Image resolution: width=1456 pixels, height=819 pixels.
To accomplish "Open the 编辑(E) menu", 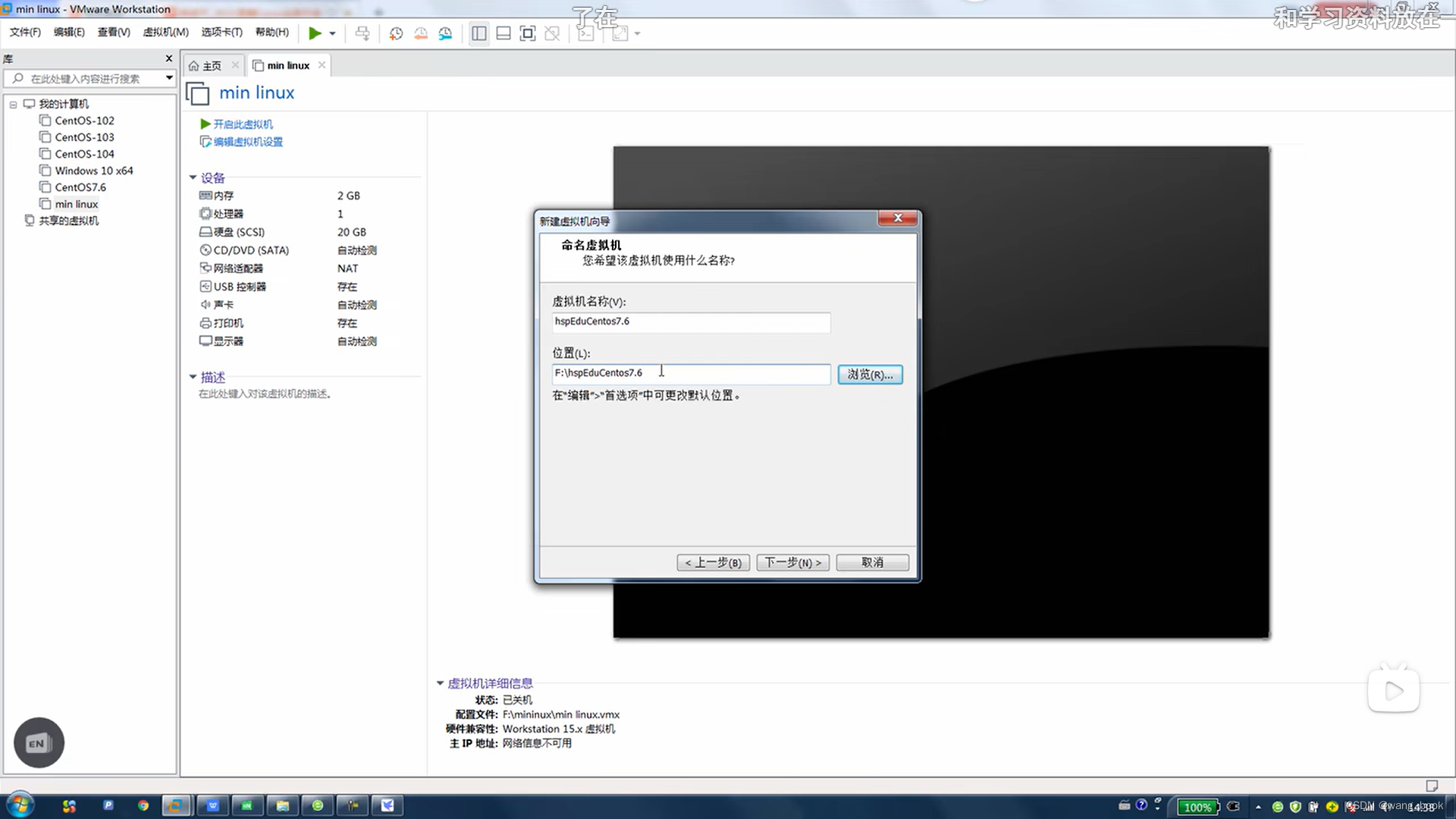I will click(69, 32).
